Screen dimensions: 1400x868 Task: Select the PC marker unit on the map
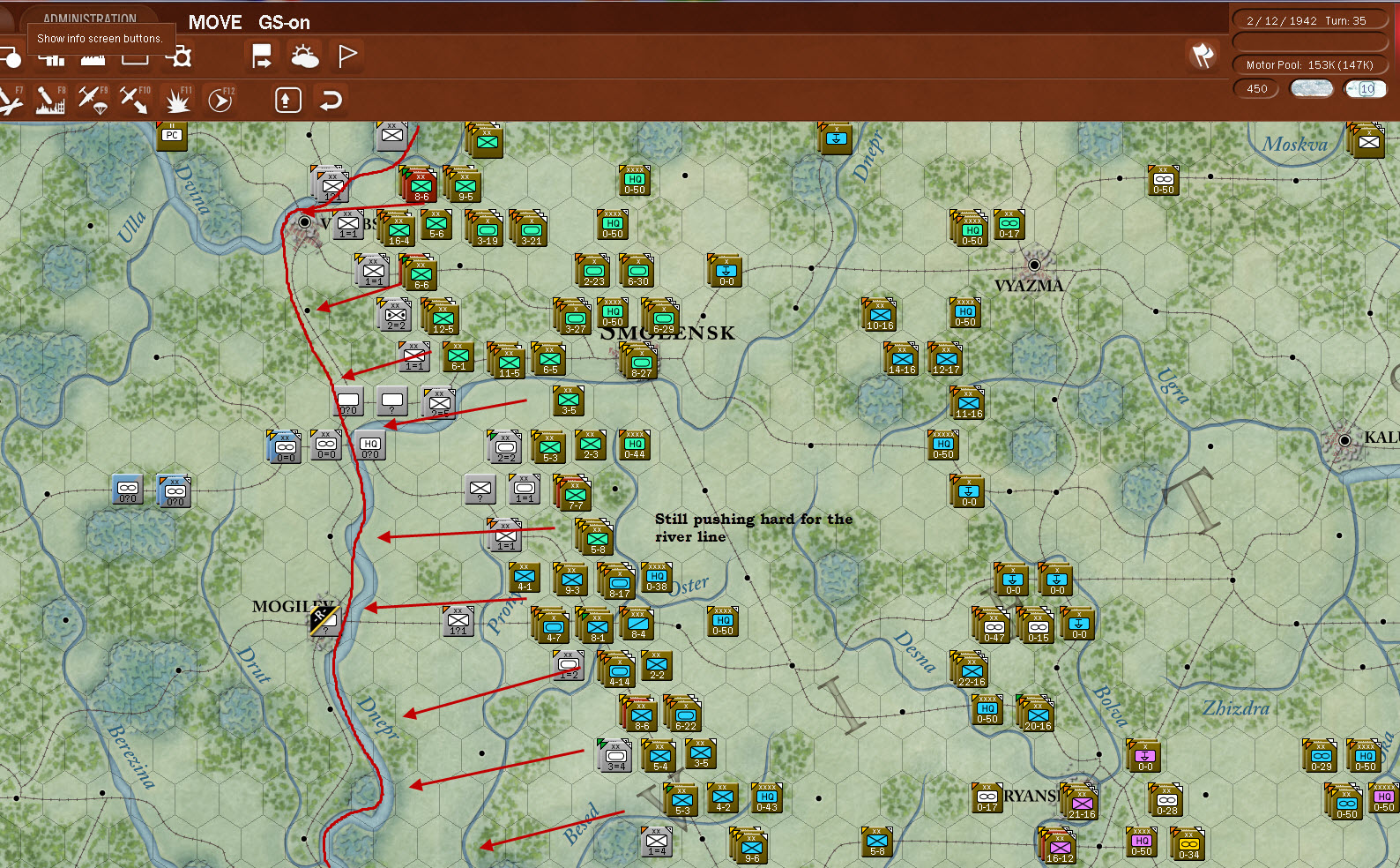pyautogui.click(x=172, y=135)
